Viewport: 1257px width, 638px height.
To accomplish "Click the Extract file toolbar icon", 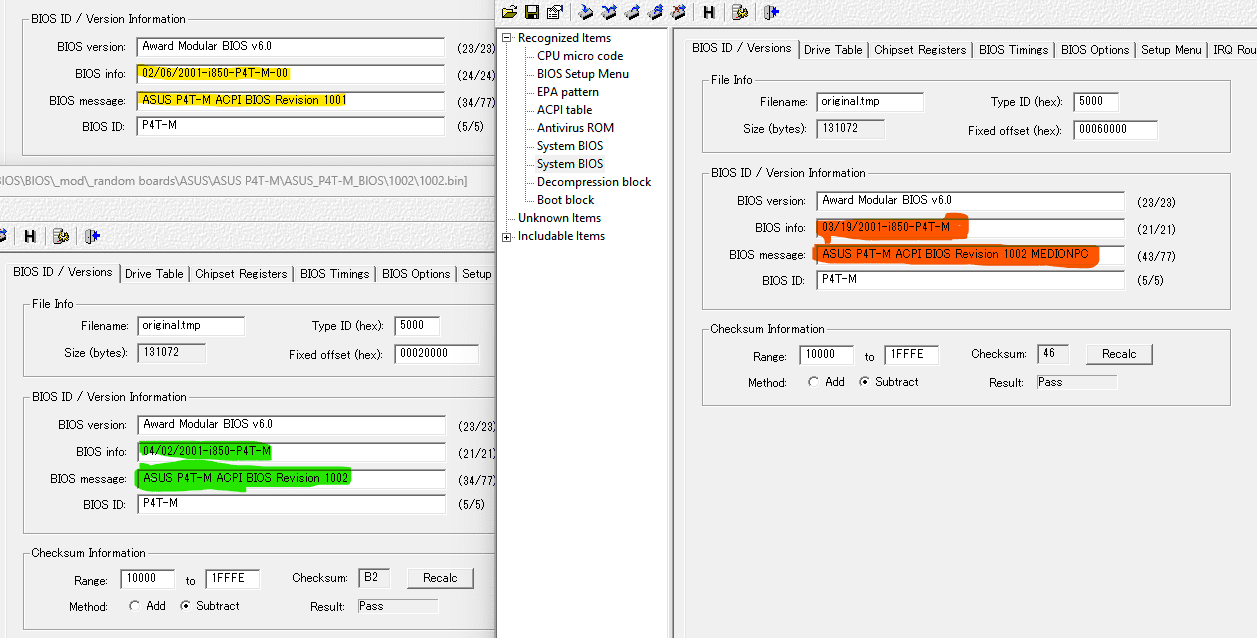I will (x=632, y=12).
